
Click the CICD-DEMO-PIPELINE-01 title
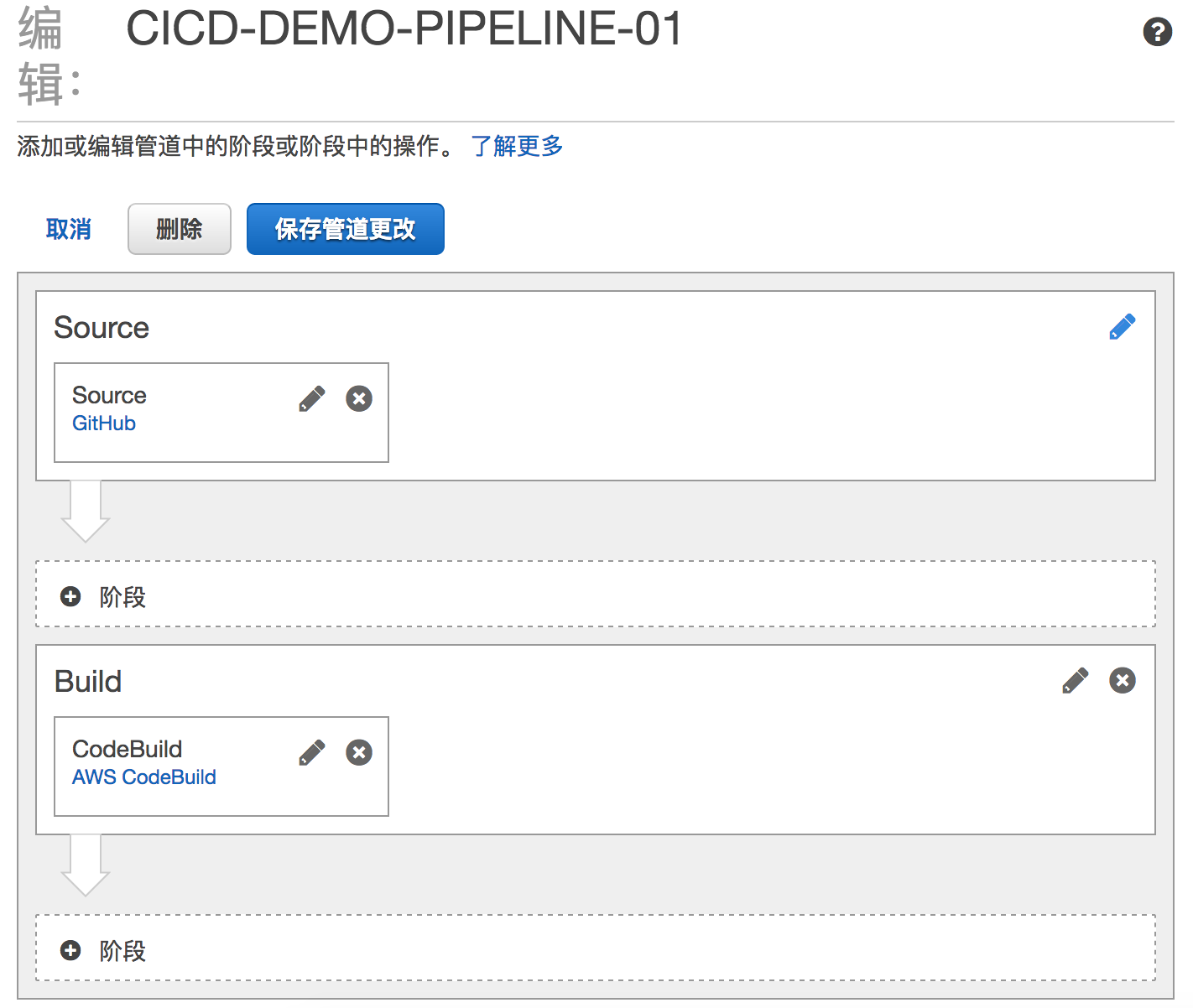point(404,29)
